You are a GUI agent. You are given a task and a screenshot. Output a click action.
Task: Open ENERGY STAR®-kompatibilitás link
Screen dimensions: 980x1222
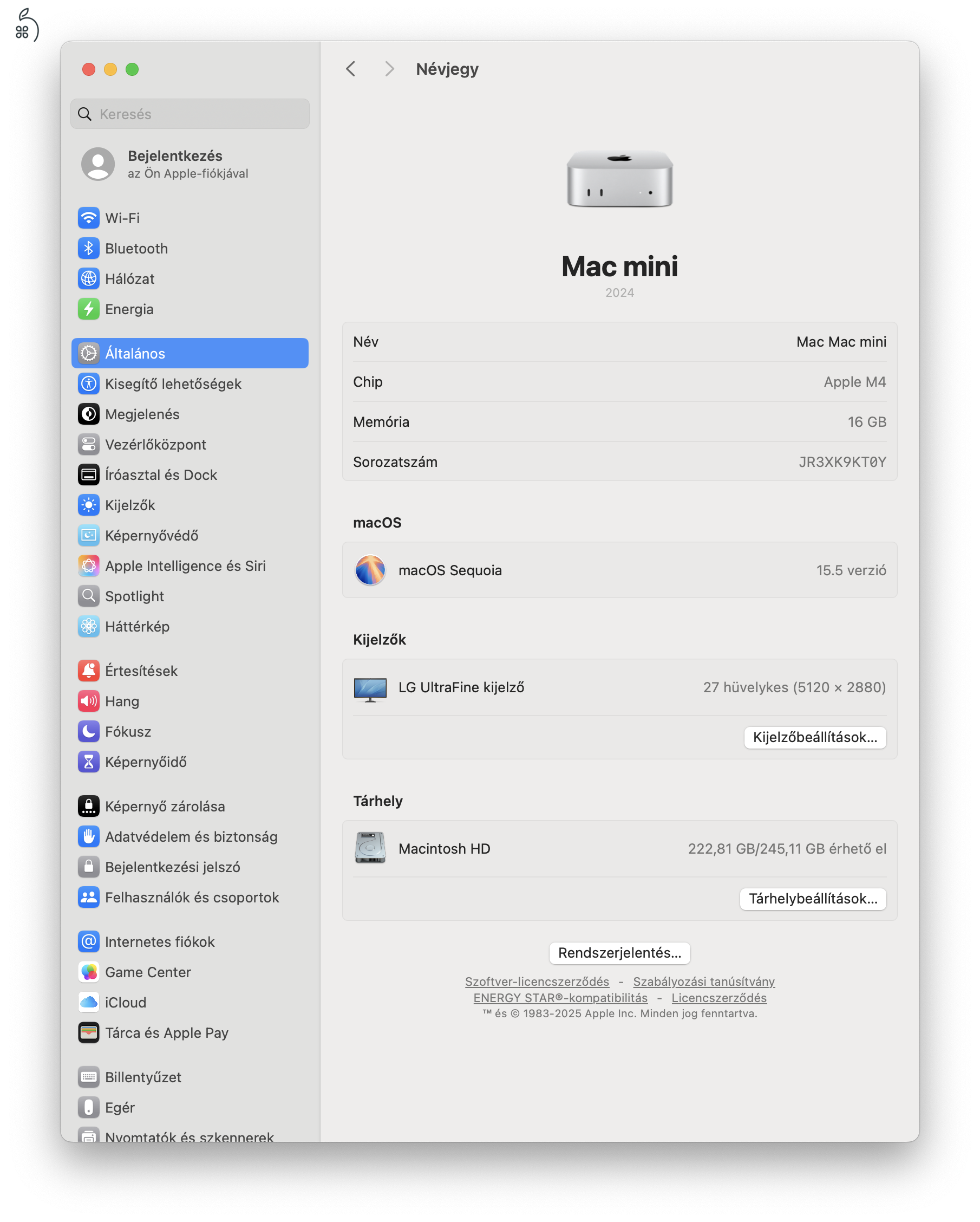tap(560, 998)
